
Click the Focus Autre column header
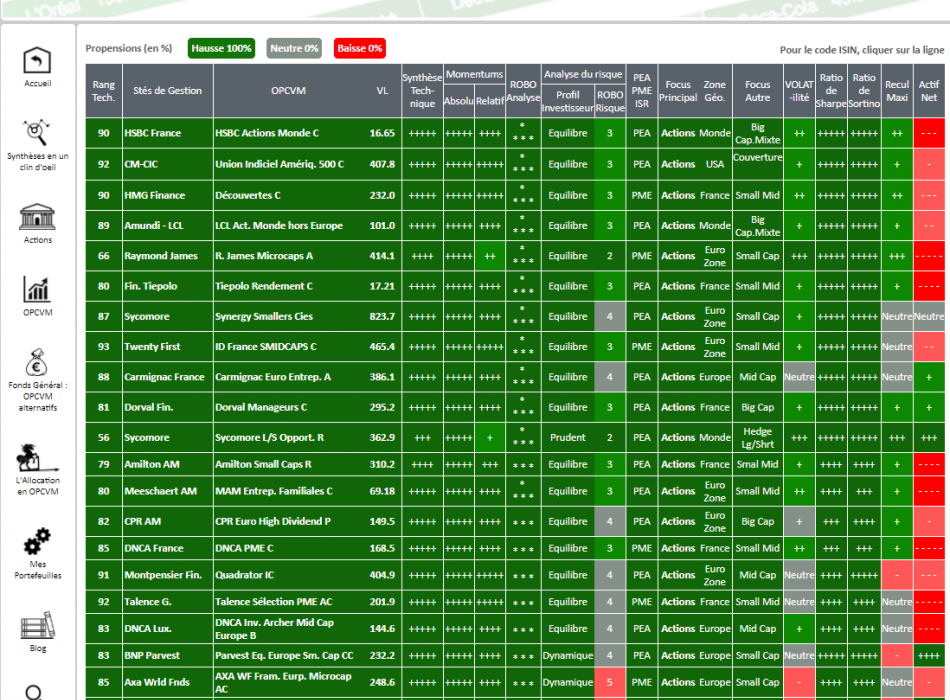click(757, 91)
